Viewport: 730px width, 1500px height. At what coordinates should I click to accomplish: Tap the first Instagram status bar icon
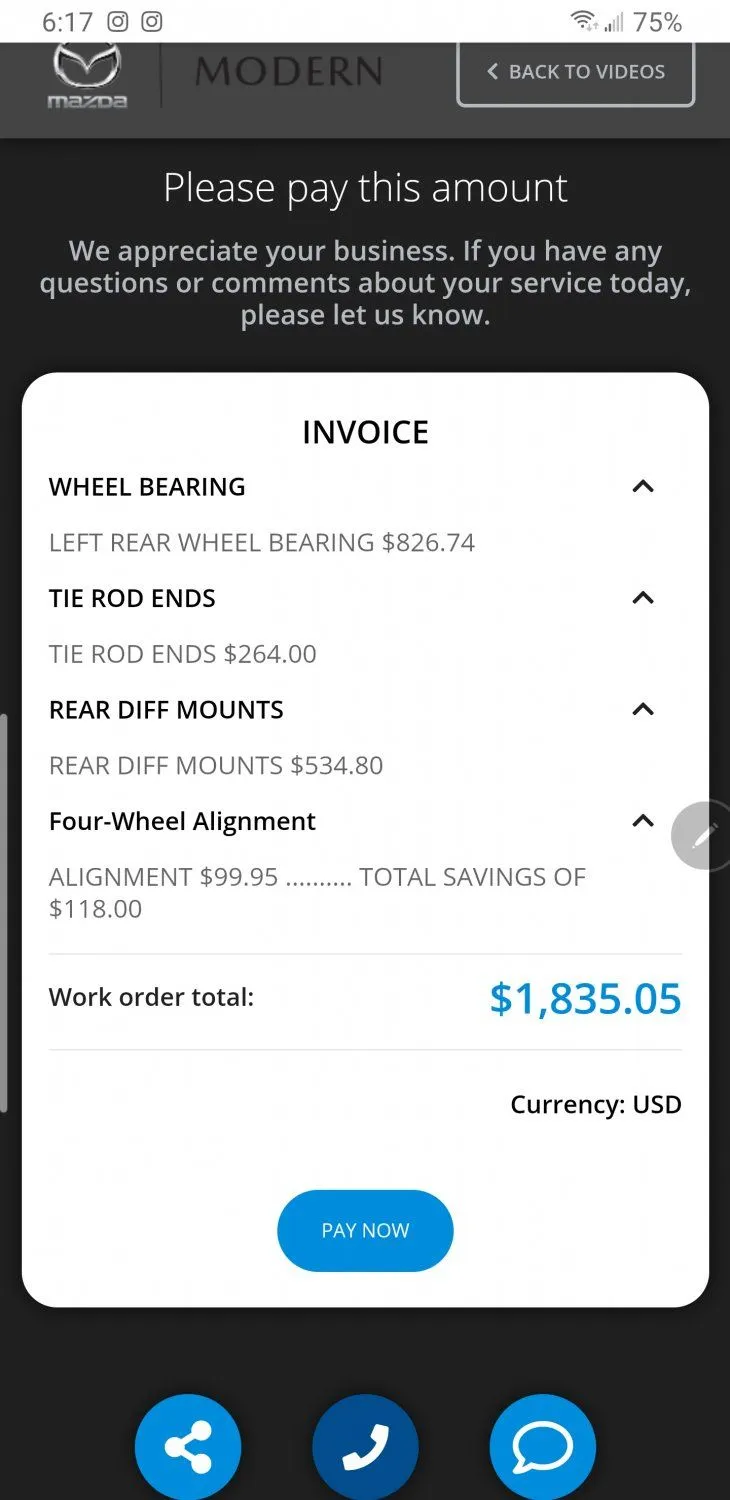pyautogui.click(x=118, y=21)
